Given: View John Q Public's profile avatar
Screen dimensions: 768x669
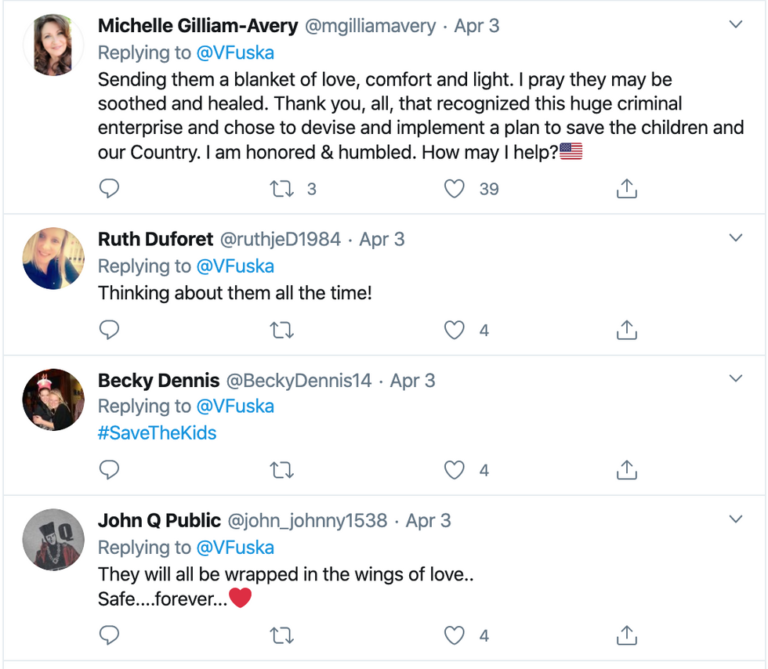Looking at the screenshot, I should (53, 539).
